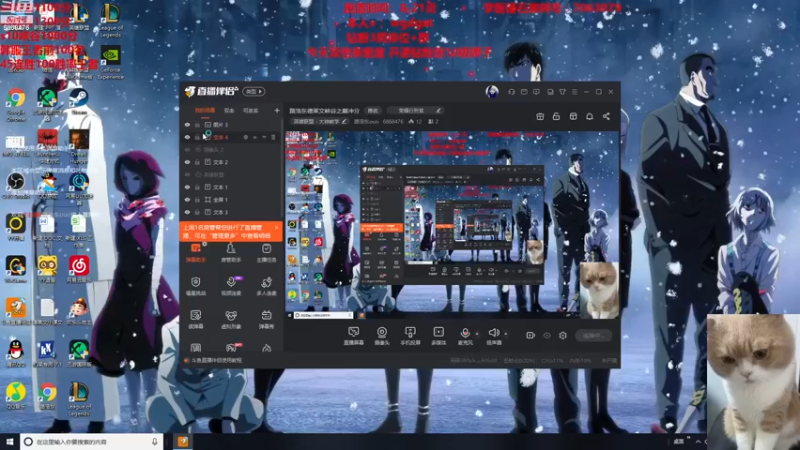Open the 读弹幕 tool
The width and height of the screenshot is (800, 450).
pos(196,319)
